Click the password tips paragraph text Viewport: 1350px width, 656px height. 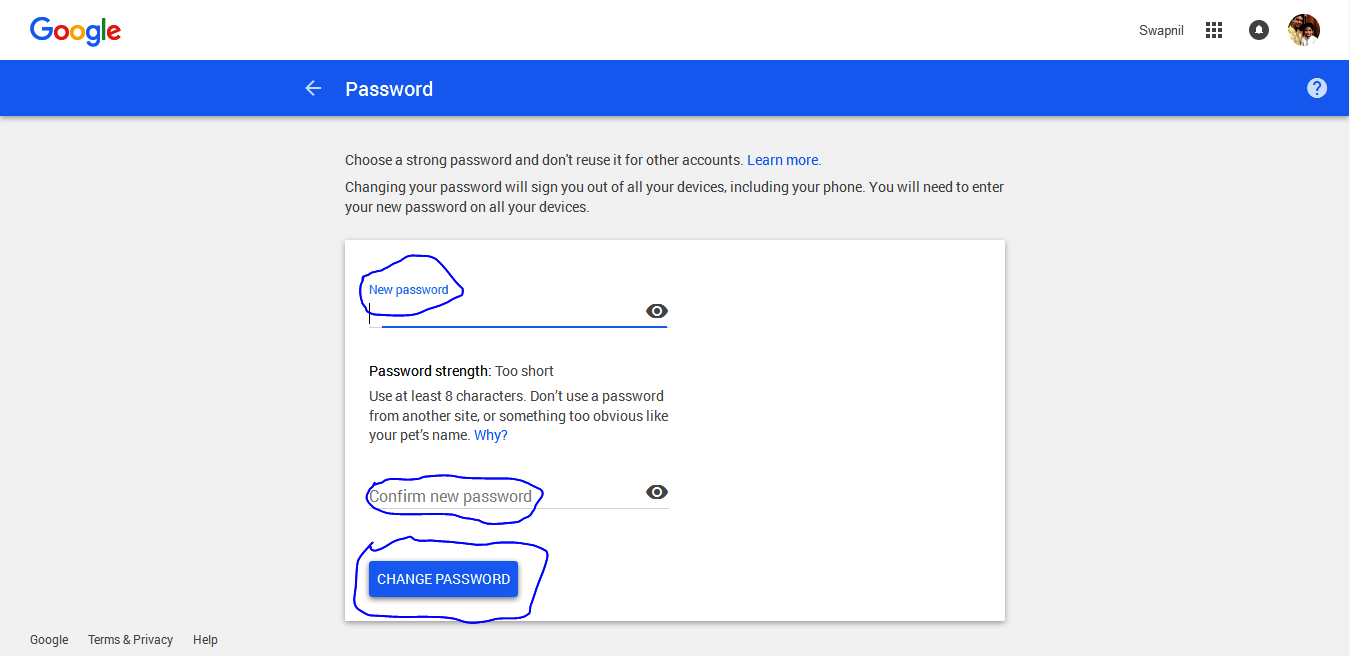coord(519,416)
